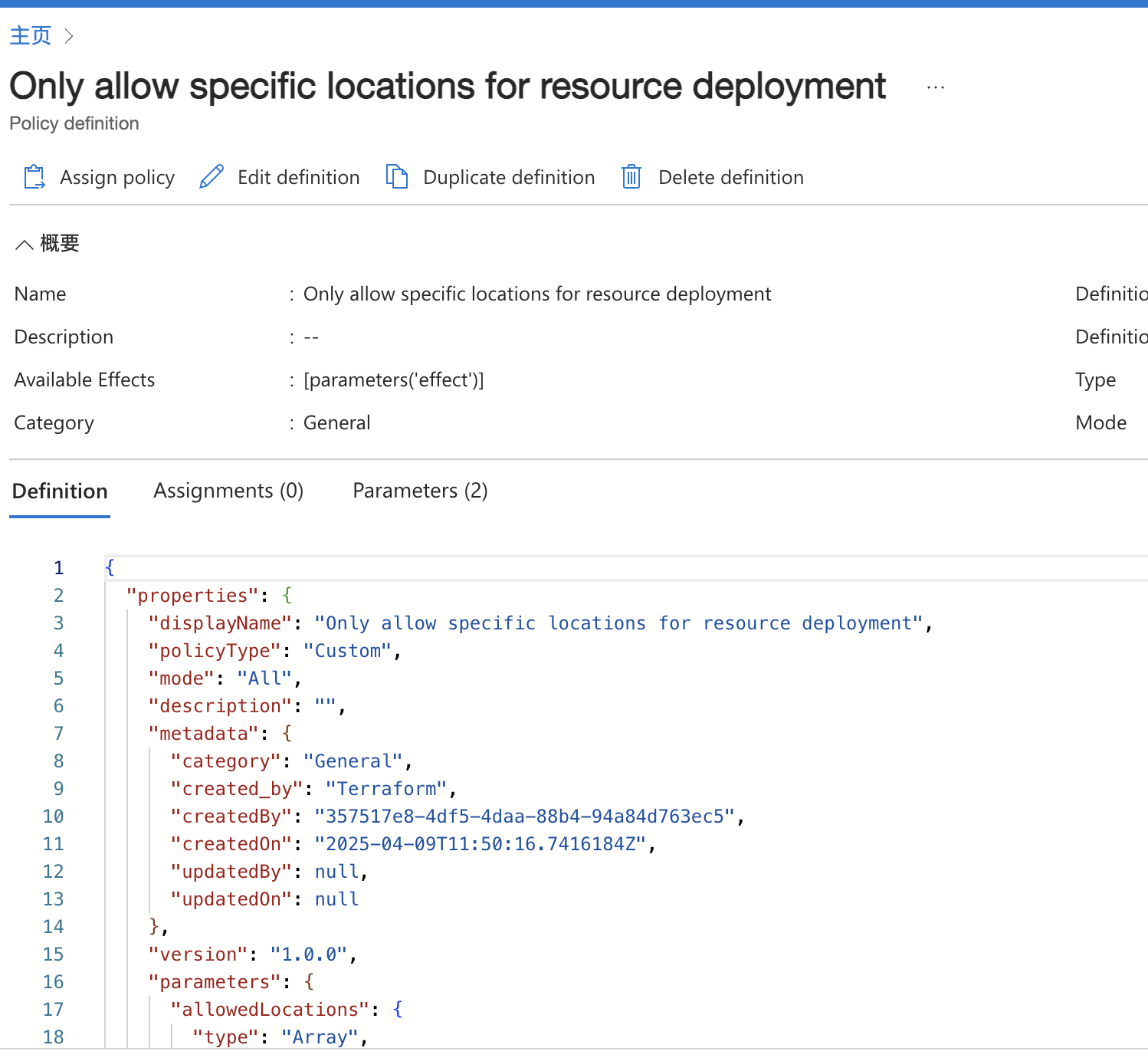
Task: Click line number 14 in gutter
Action: point(53,927)
